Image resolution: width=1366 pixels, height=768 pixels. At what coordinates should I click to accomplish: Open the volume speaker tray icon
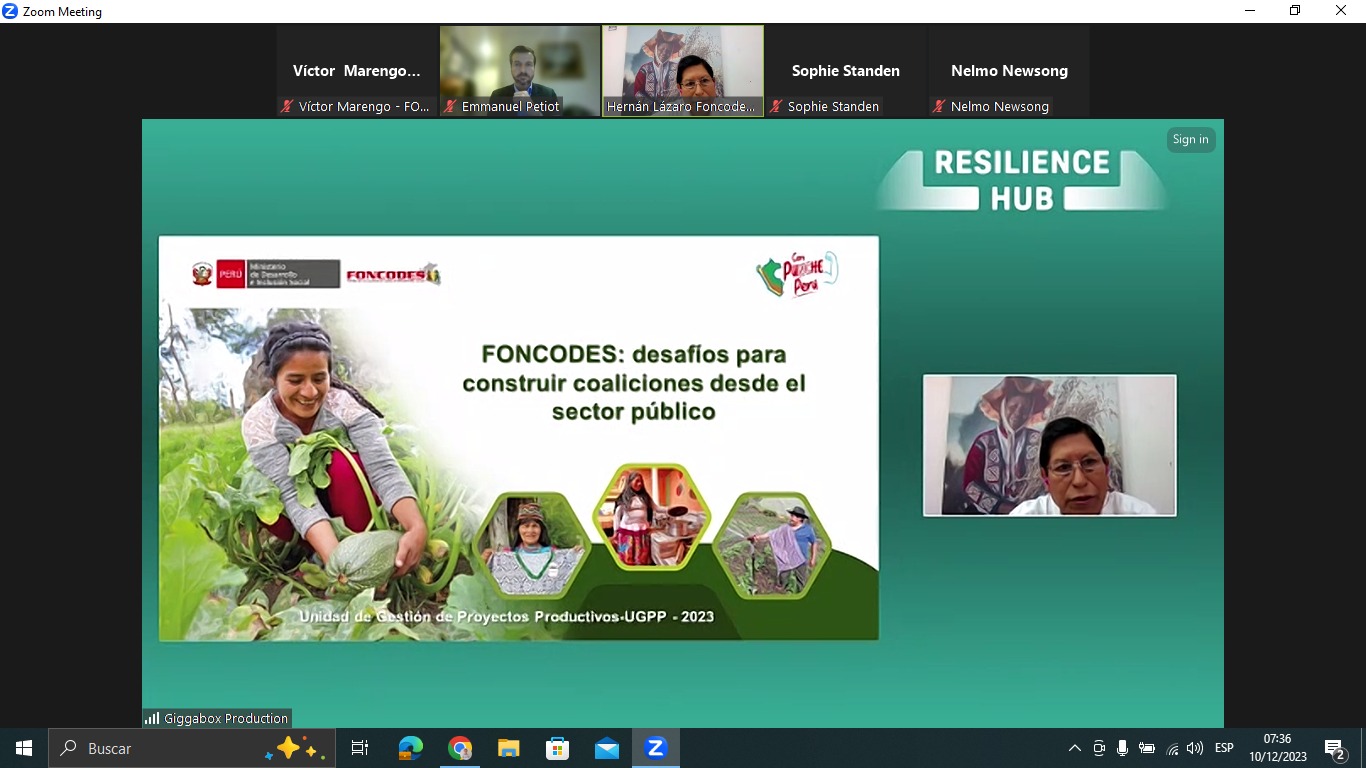(1195, 748)
